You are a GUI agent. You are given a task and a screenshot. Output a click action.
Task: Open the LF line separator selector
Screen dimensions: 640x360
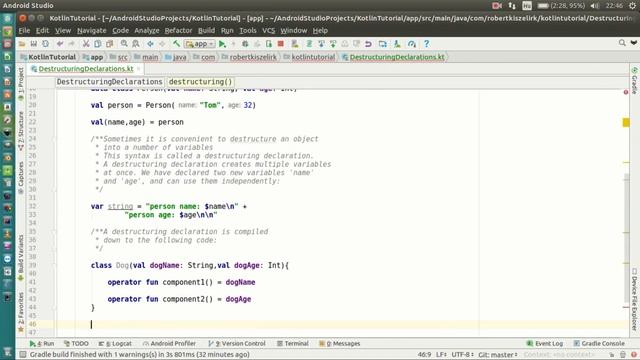[x=441, y=355]
